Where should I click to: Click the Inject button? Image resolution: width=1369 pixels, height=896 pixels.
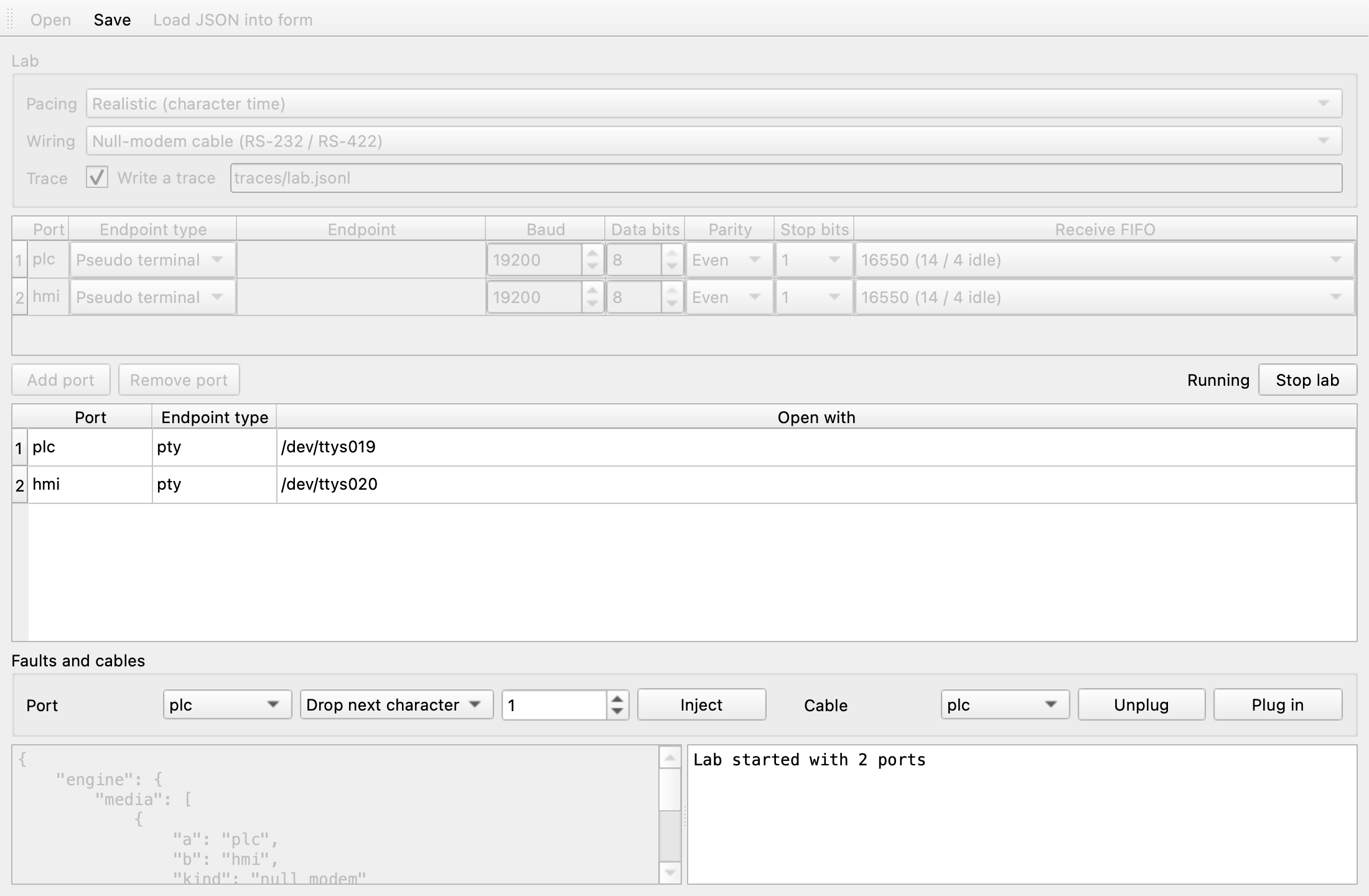[x=701, y=704]
